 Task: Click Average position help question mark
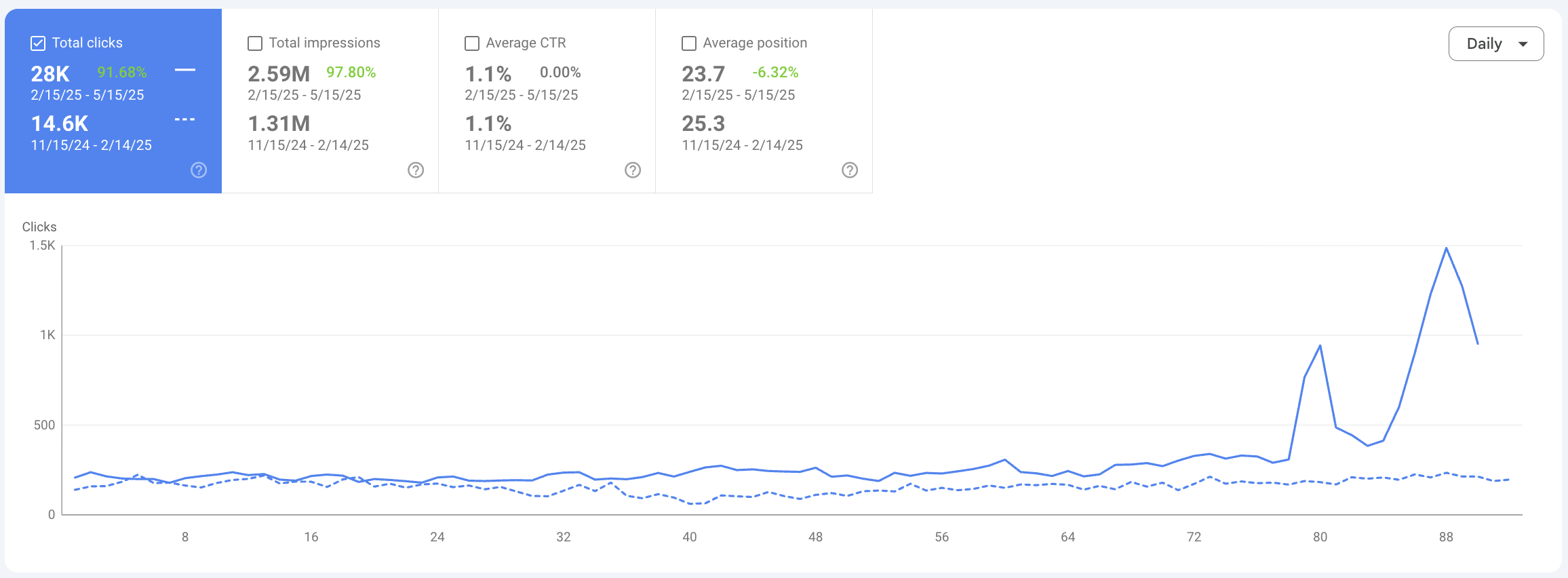[850, 170]
